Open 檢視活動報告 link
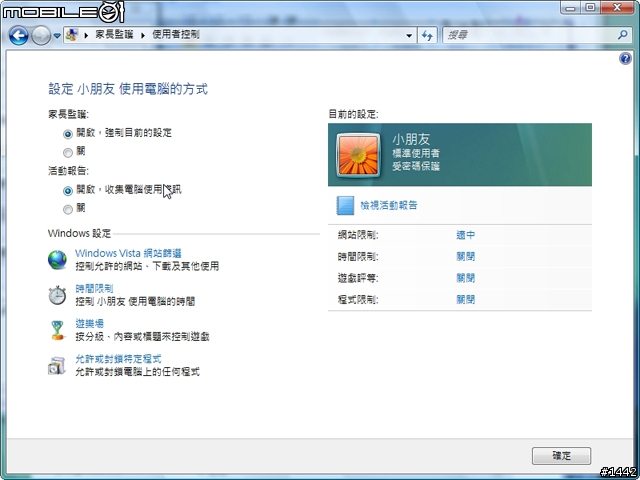Image resolution: width=640 pixels, height=480 pixels. click(x=389, y=205)
